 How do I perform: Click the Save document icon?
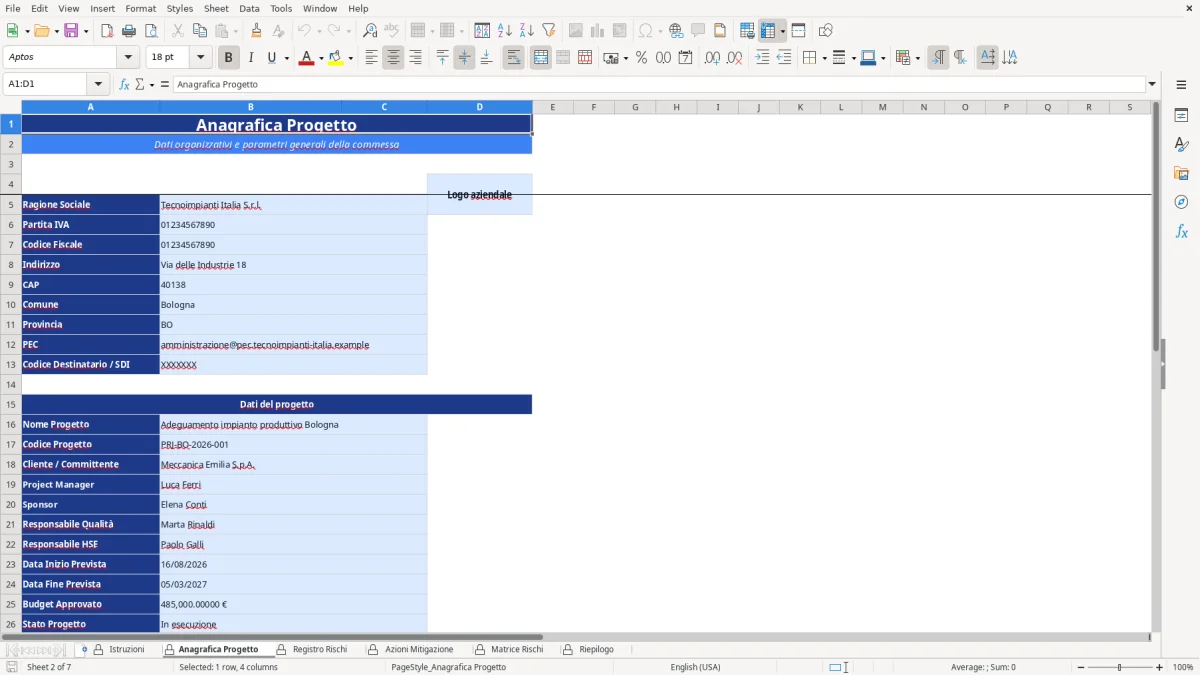tap(71, 31)
